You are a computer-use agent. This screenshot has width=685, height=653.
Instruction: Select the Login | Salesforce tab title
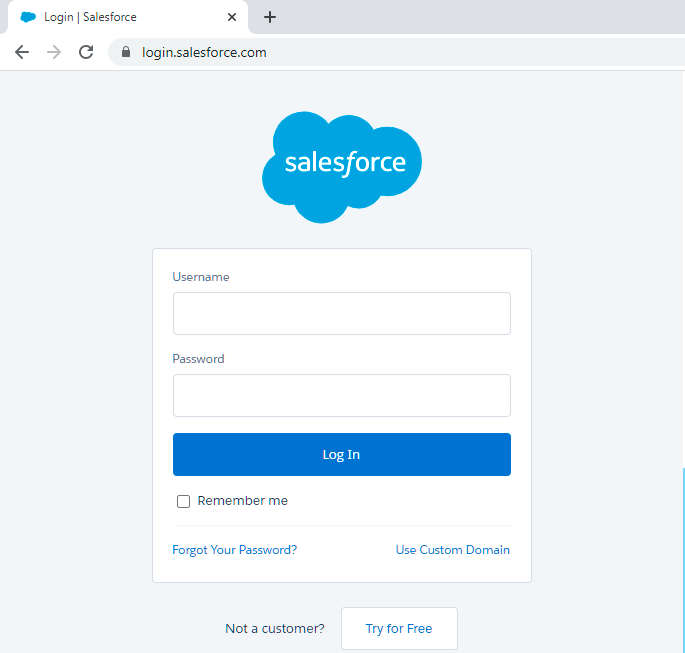point(90,17)
